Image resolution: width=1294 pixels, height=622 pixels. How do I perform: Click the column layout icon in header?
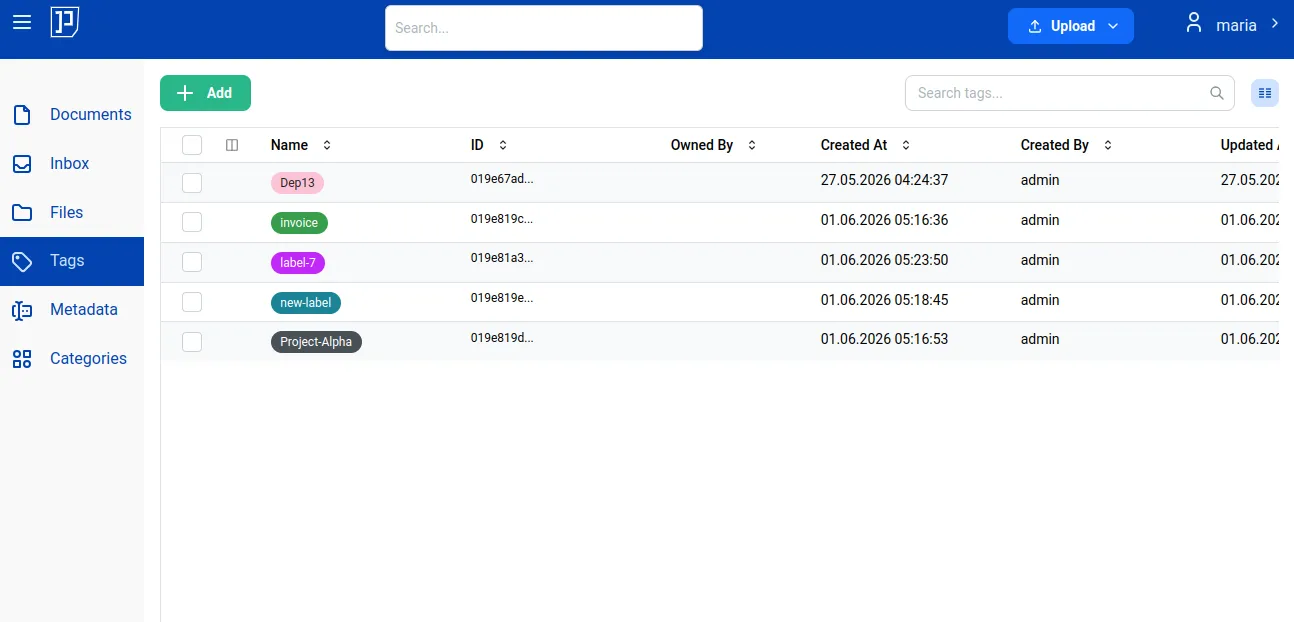pyautogui.click(x=232, y=145)
